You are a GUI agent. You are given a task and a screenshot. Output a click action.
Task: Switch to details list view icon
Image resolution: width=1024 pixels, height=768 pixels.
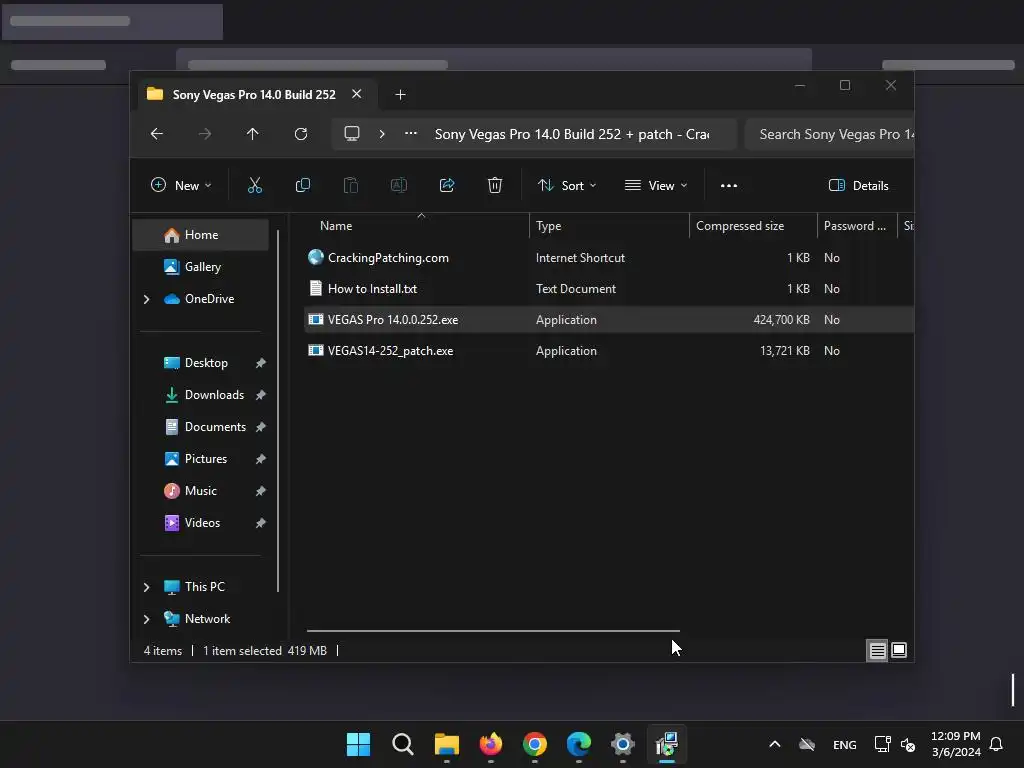[x=877, y=650]
